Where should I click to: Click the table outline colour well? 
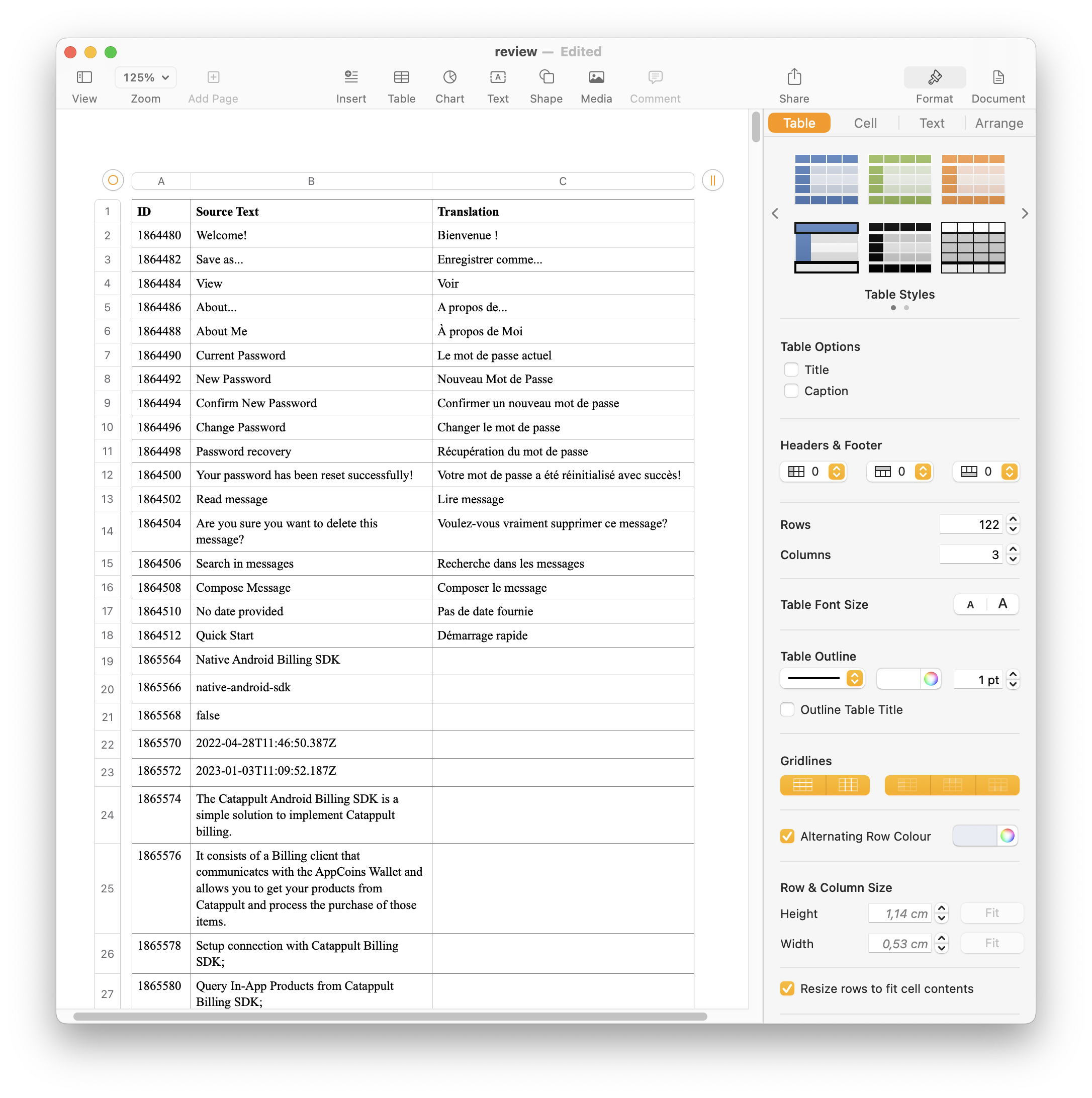coord(898,679)
